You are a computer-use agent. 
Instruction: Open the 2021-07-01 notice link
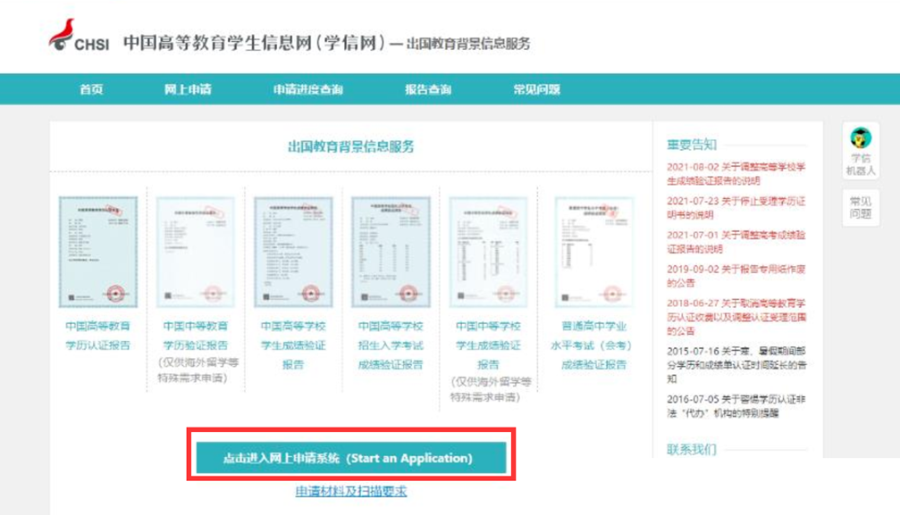pyautogui.click(x=736, y=242)
